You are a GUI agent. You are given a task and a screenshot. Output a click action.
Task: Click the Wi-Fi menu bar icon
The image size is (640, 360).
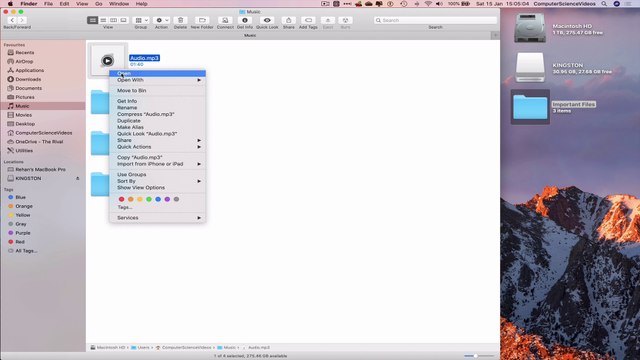tap(428, 4)
